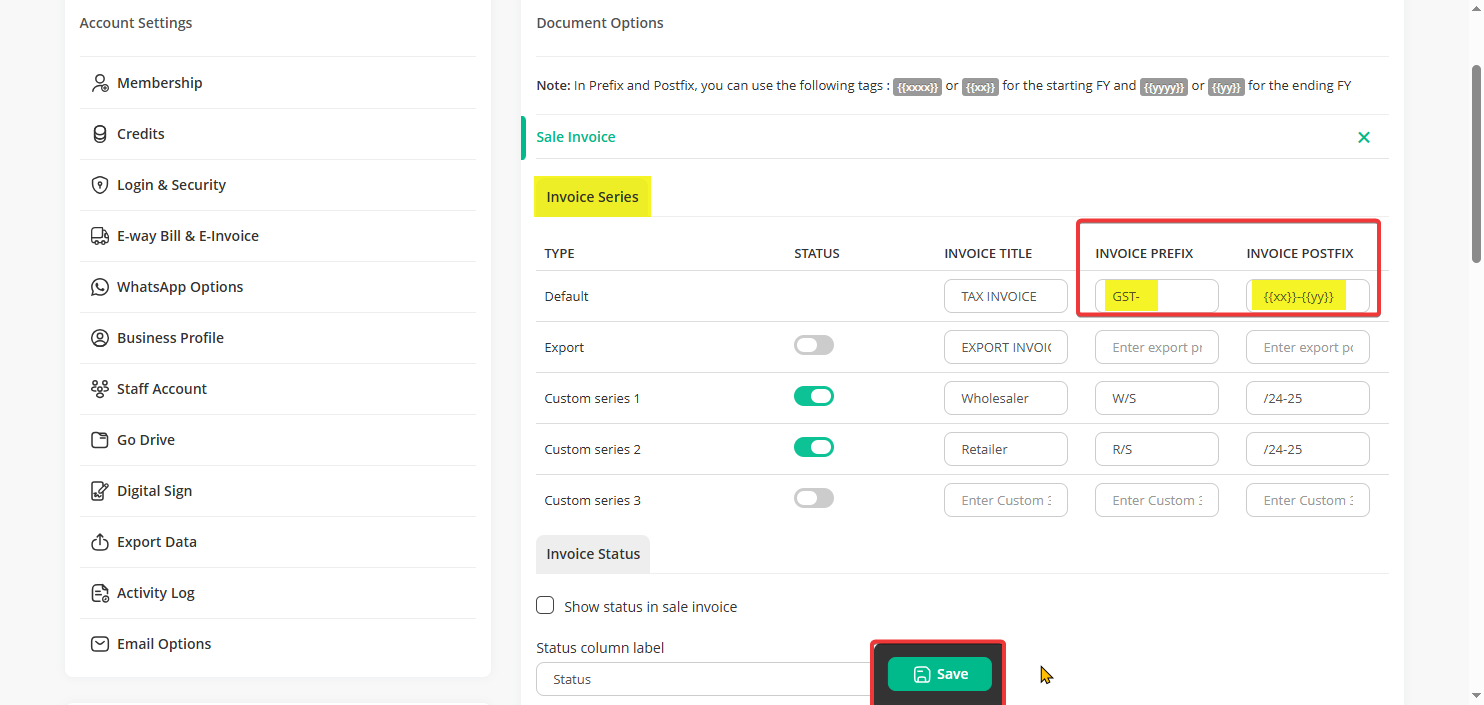Click the Staff Account group icon
Screen dimensions: 1484x705
tap(100, 389)
